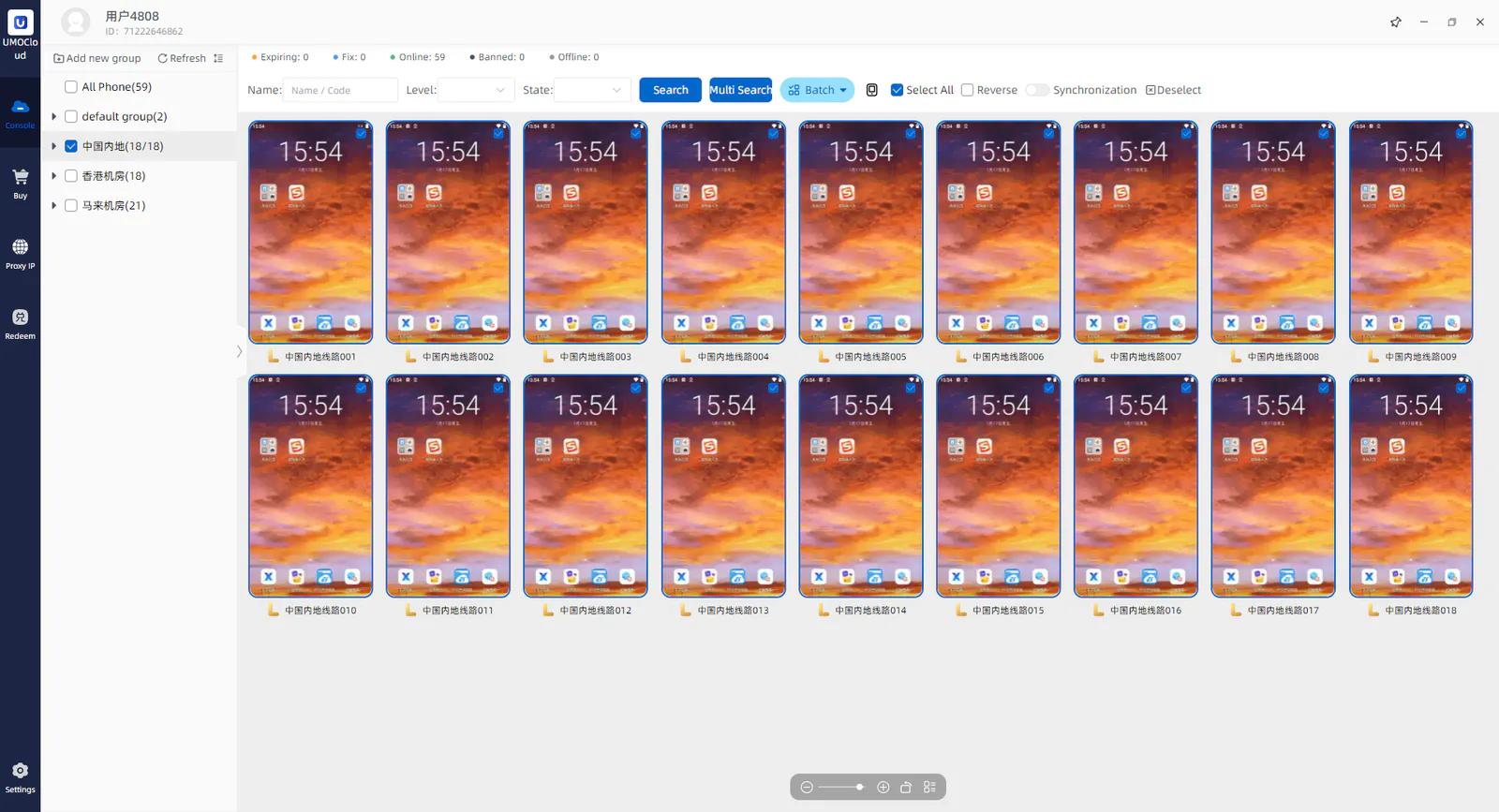This screenshot has width=1499, height=812.
Task: Click the user ID 71222646862 text
Action: [x=144, y=31]
